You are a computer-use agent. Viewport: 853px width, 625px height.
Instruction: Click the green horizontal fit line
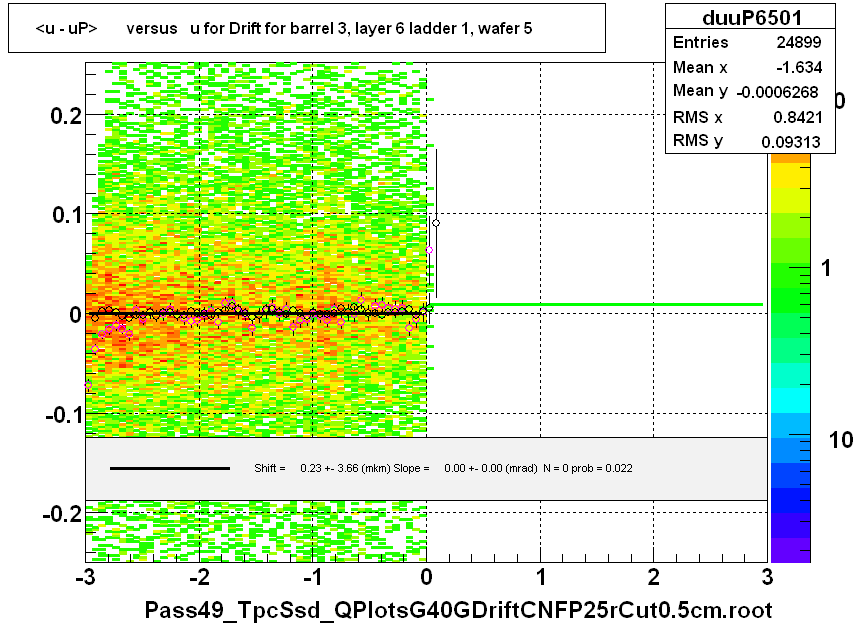click(x=597, y=305)
